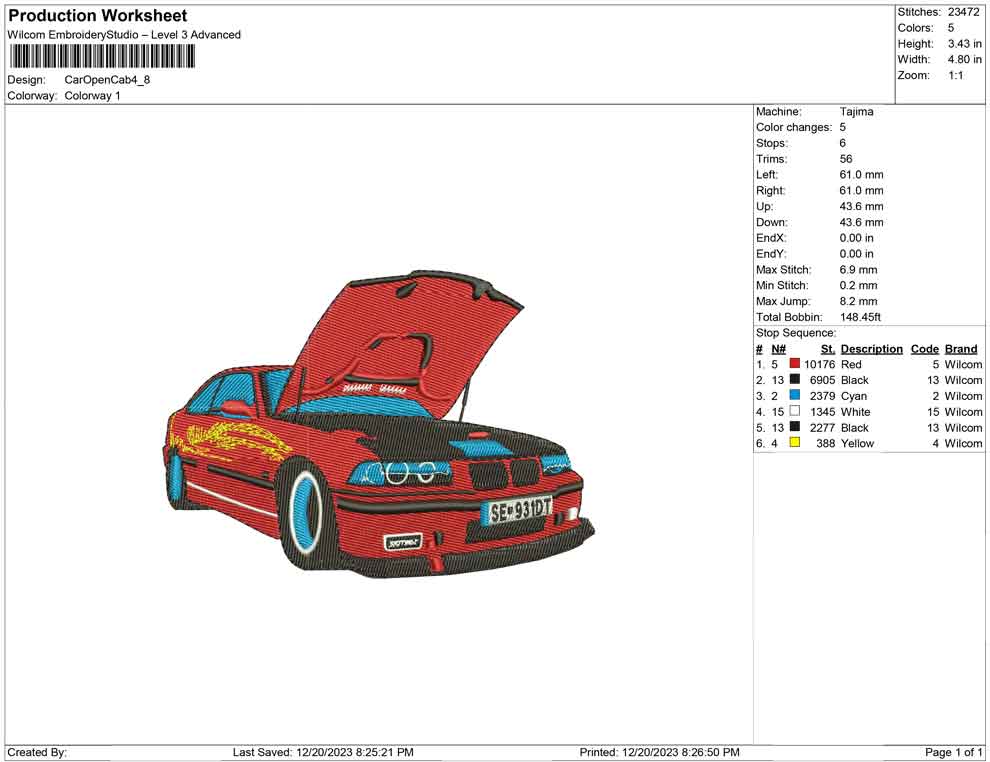Image resolution: width=990 pixels, height=762 pixels.
Task: Click the Wilcom EmbroideryStudio subtitle
Action: pos(124,35)
